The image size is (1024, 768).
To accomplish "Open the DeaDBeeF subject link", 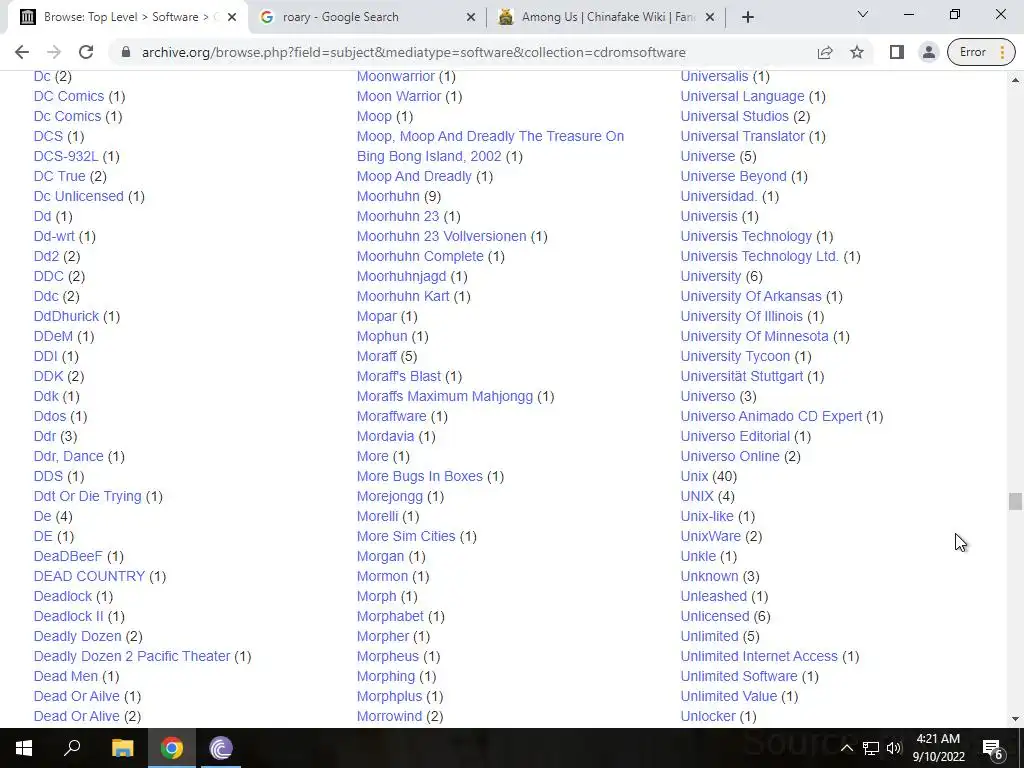I will click(68, 556).
